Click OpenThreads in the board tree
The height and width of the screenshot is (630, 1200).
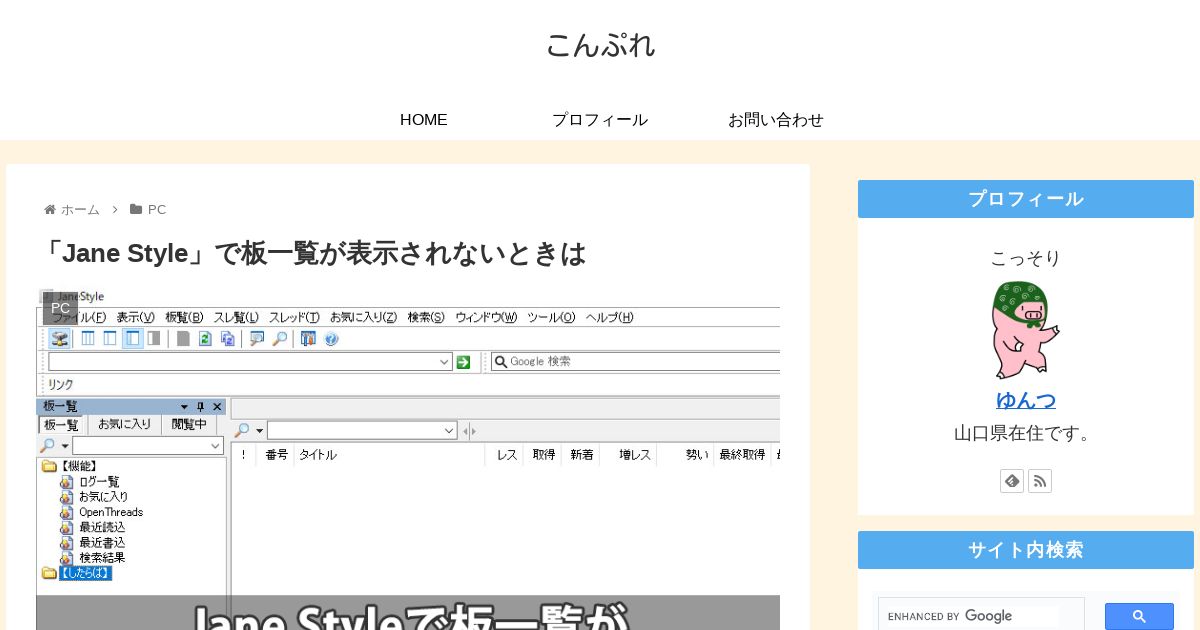point(111,512)
